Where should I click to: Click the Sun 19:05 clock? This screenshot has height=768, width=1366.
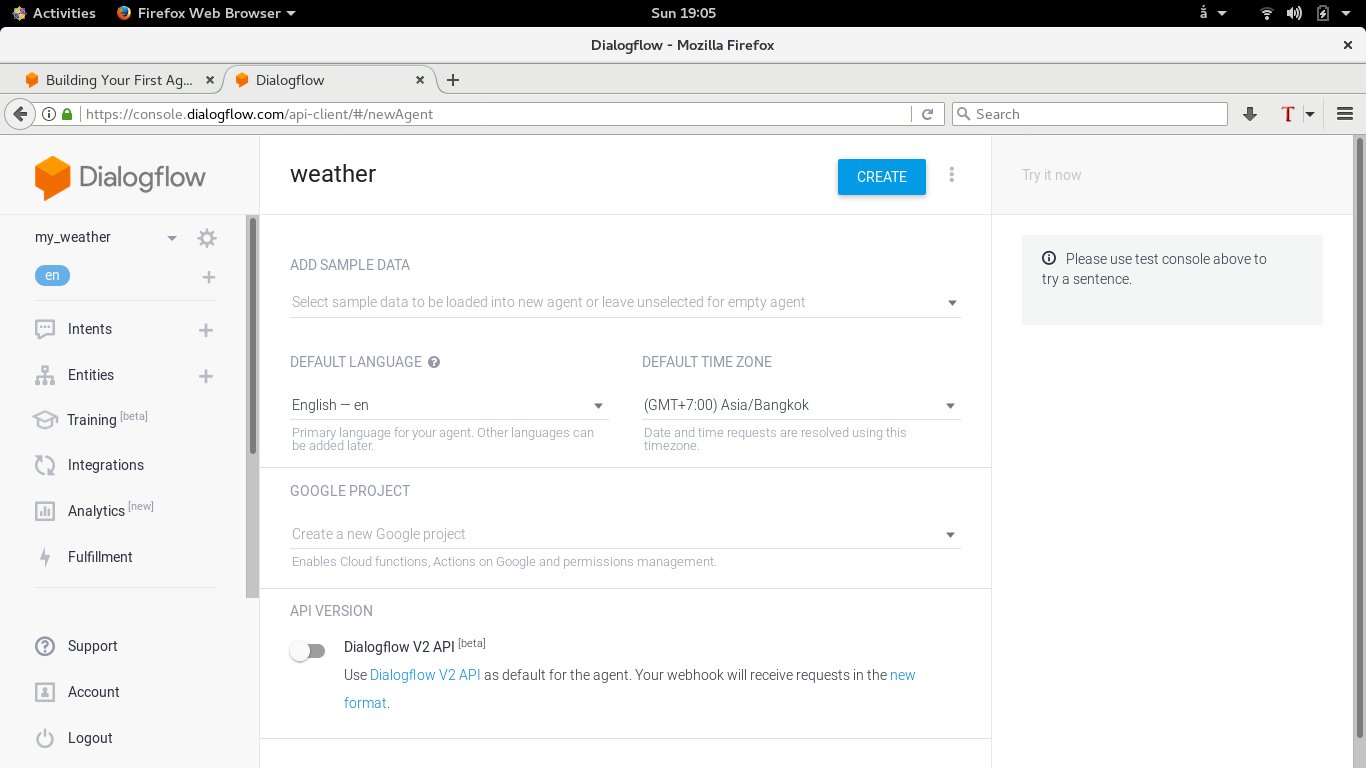coord(683,13)
